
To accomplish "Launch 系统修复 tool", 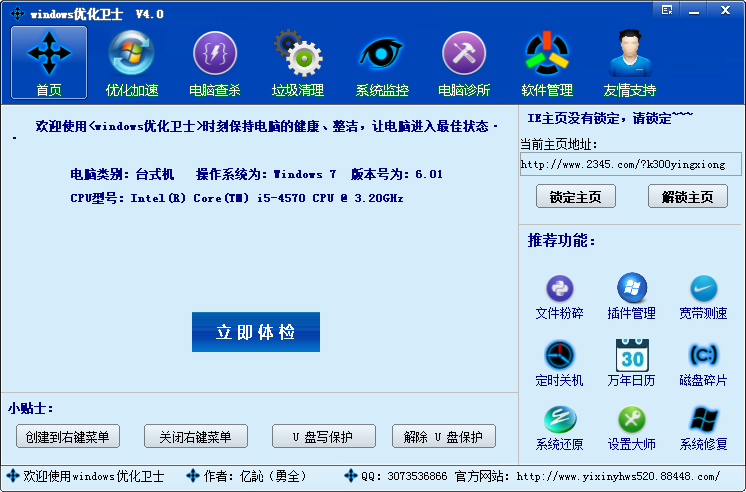I will click(703, 428).
